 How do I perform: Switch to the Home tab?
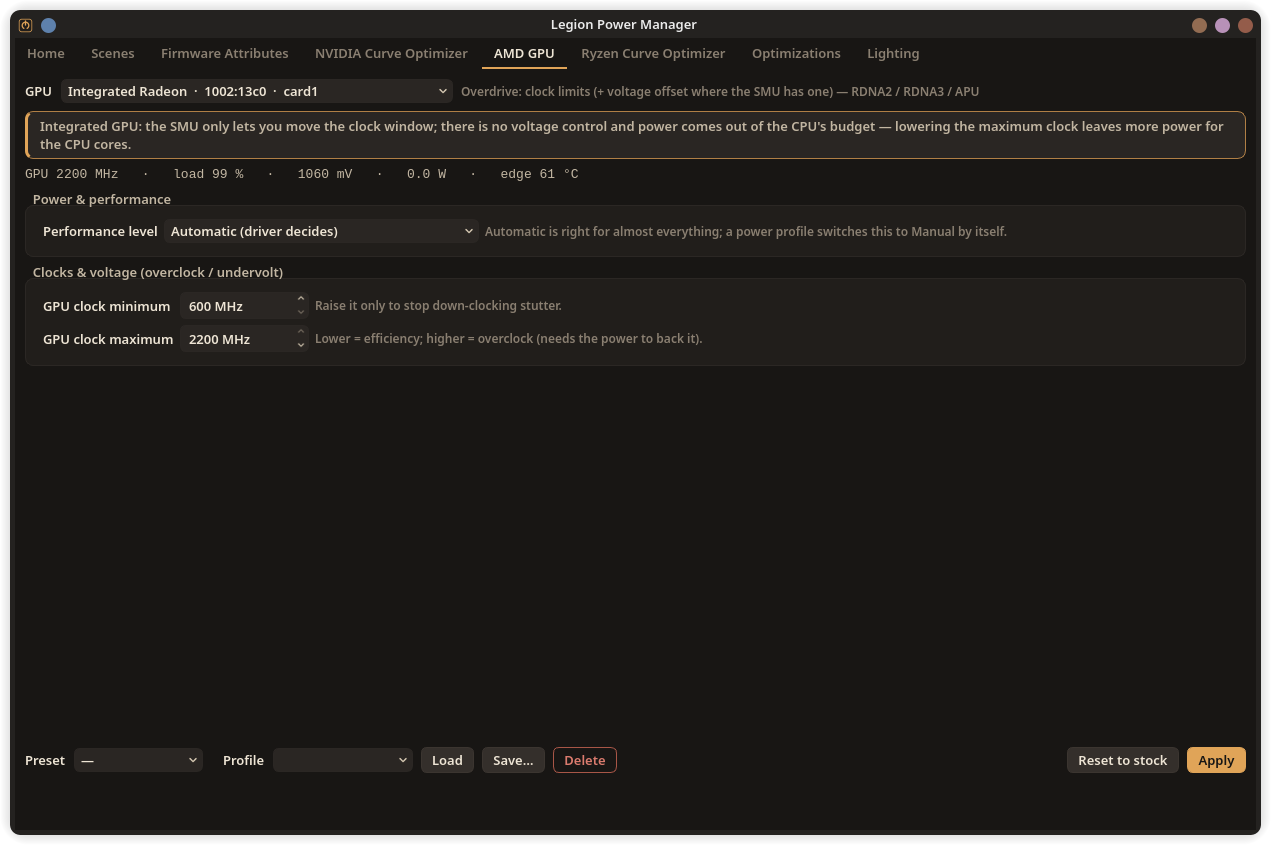pyautogui.click(x=46, y=53)
